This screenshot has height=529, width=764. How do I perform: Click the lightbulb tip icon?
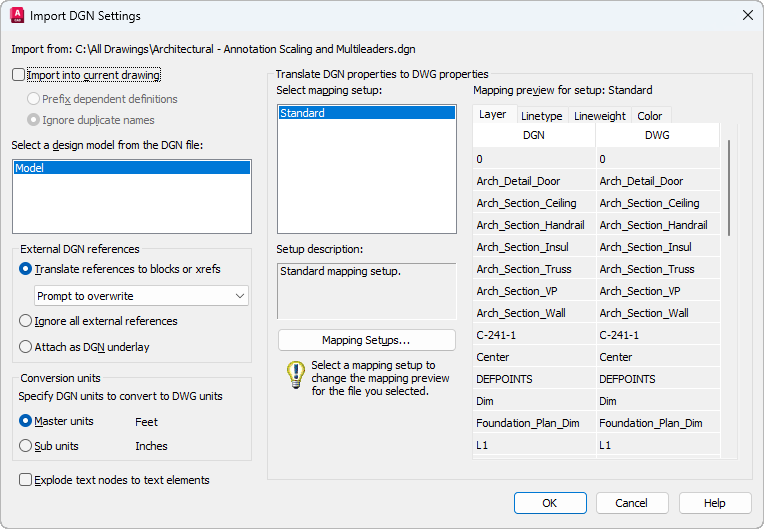pyautogui.click(x=295, y=376)
